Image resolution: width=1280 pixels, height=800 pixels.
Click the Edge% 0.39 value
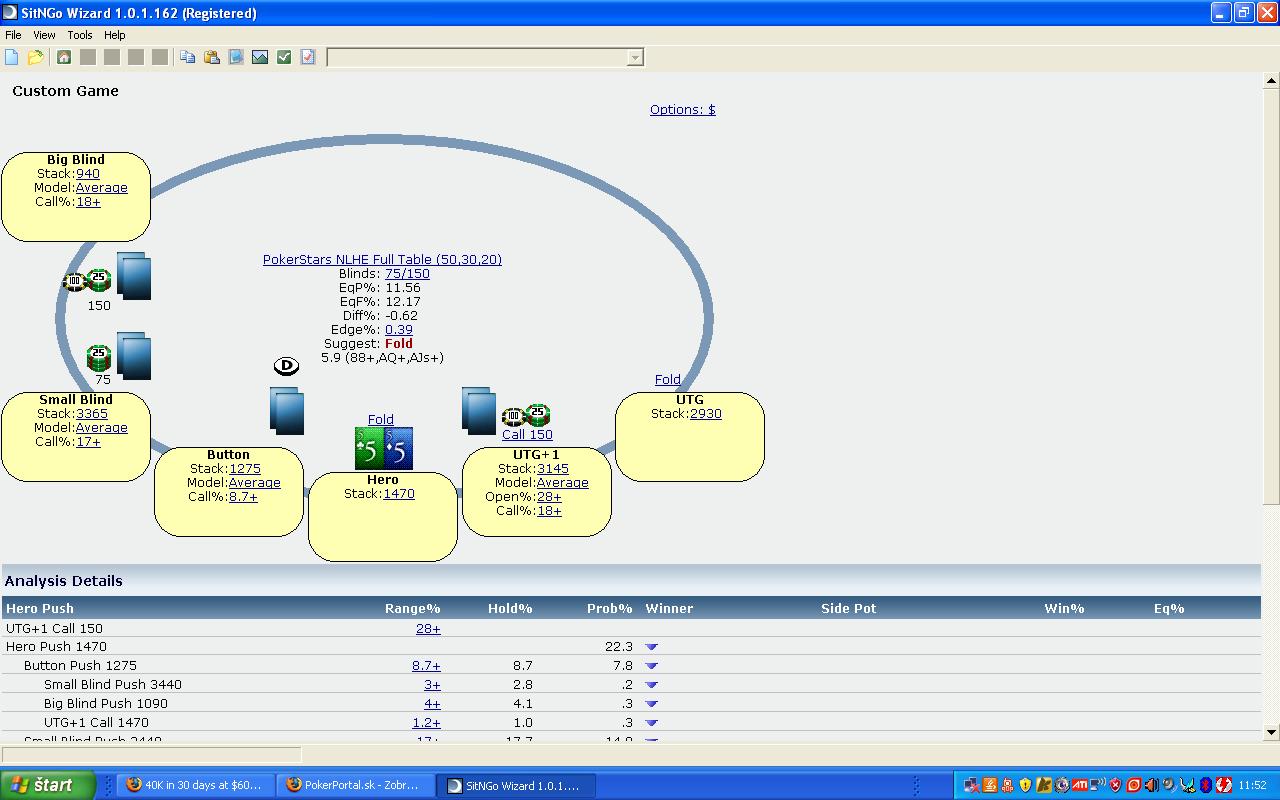pyautogui.click(x=399, y=329)
